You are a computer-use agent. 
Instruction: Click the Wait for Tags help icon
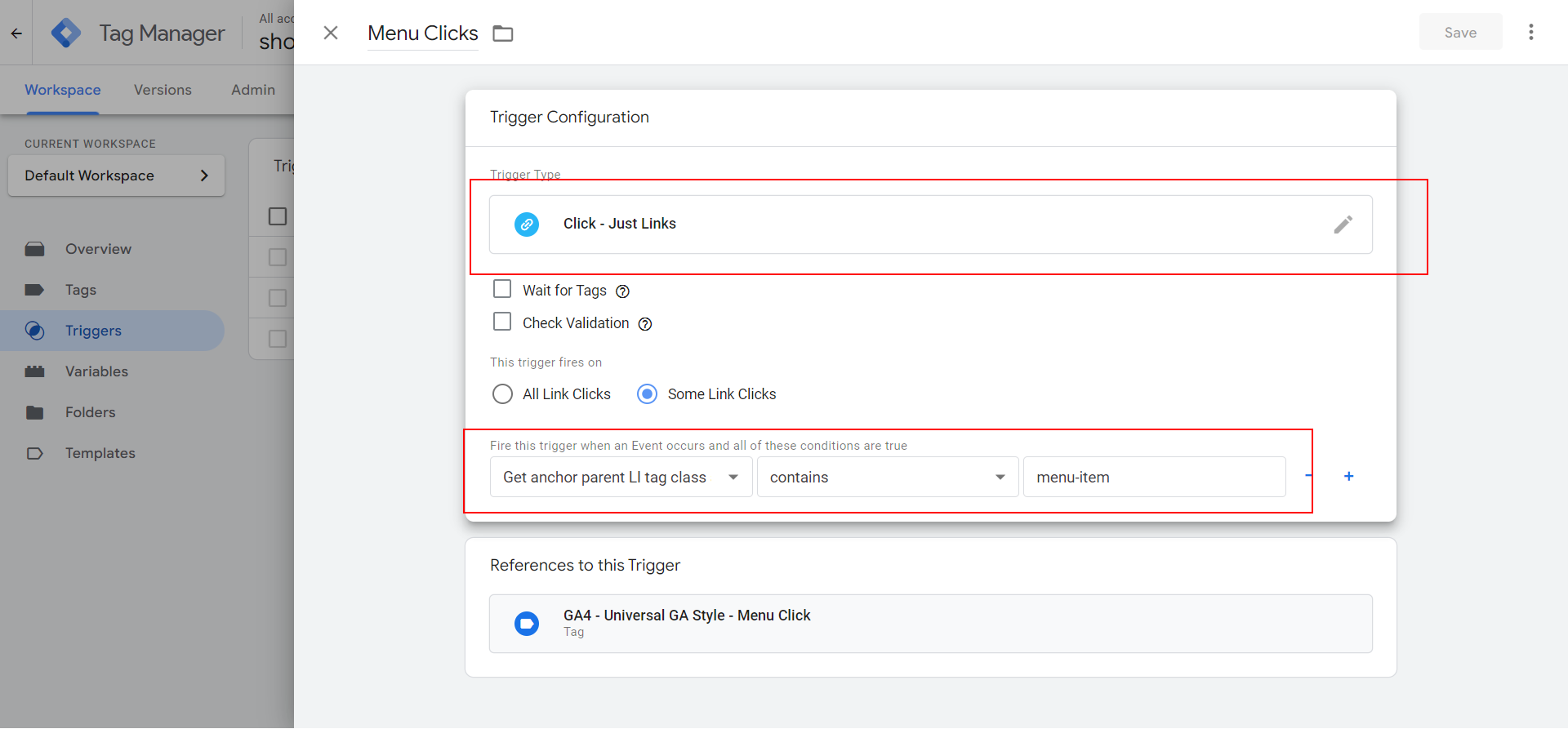click(x=622, y=291)
